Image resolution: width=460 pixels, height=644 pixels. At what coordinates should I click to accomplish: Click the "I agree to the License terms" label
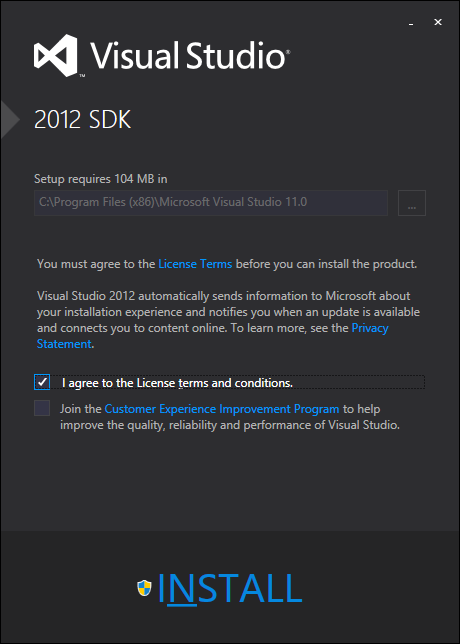tap(177, 383)
